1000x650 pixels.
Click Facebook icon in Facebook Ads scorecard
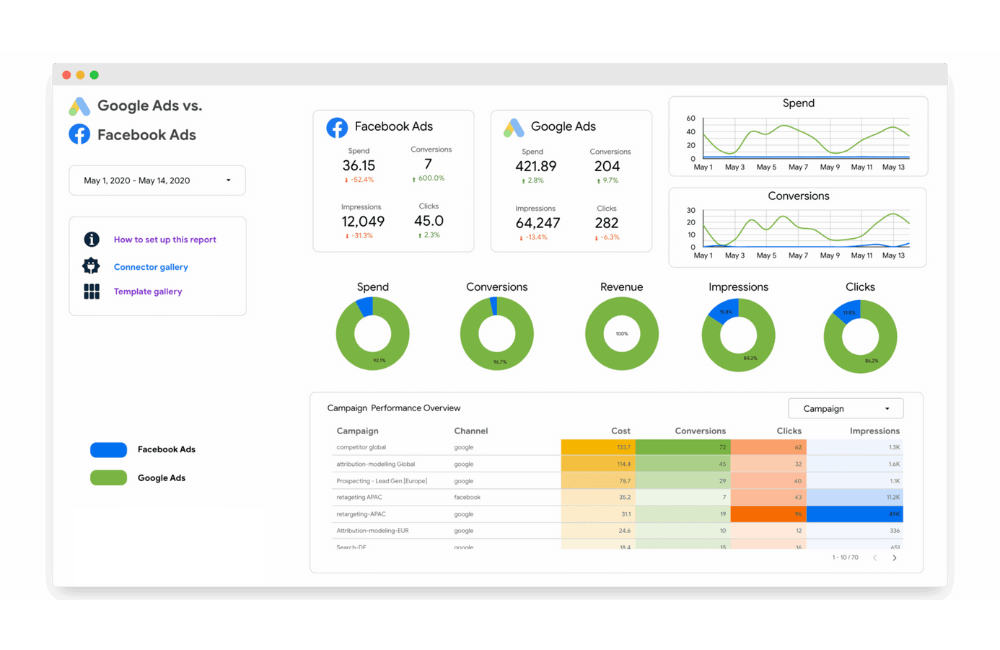337,127
